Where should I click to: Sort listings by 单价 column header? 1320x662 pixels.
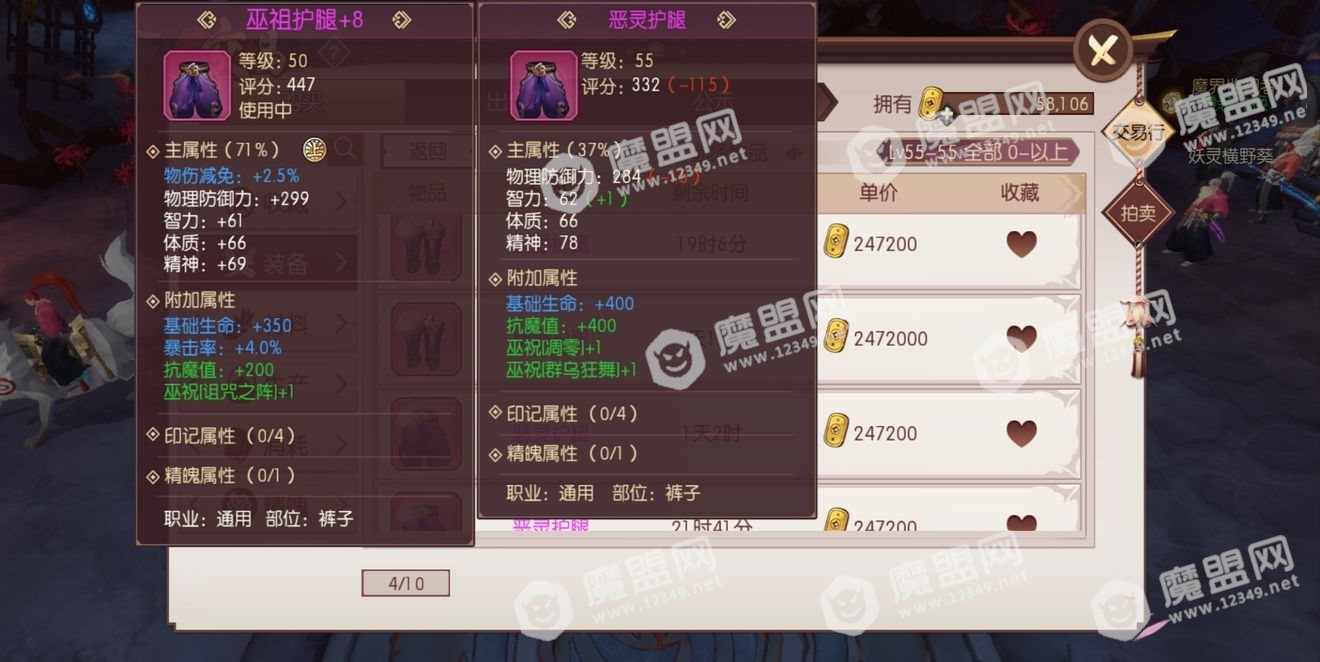[878, 193]
